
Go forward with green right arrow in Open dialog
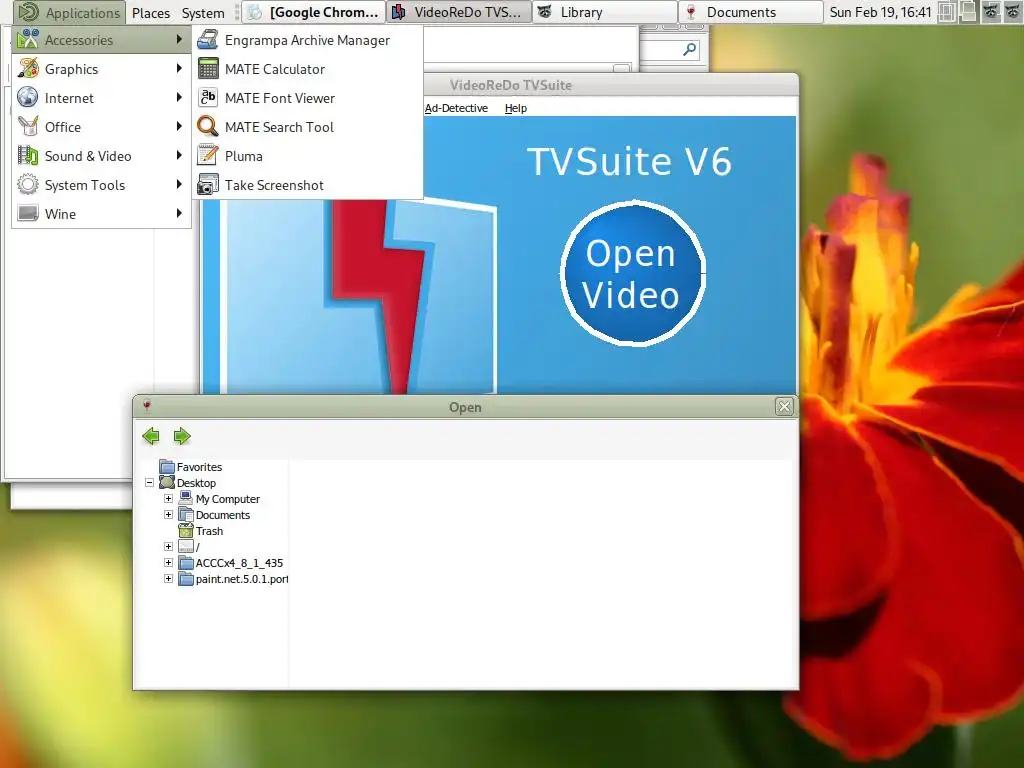(182, 436)
